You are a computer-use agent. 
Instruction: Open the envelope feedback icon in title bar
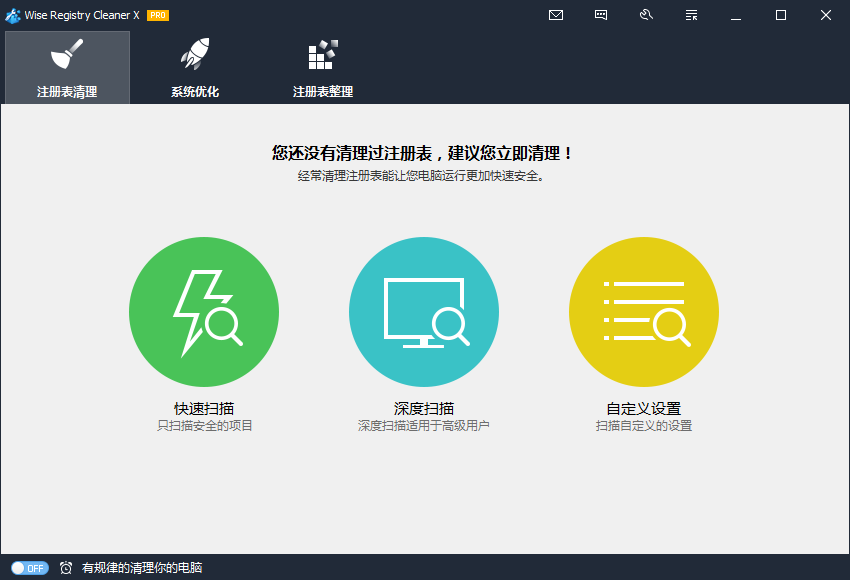tap(556, 15)
